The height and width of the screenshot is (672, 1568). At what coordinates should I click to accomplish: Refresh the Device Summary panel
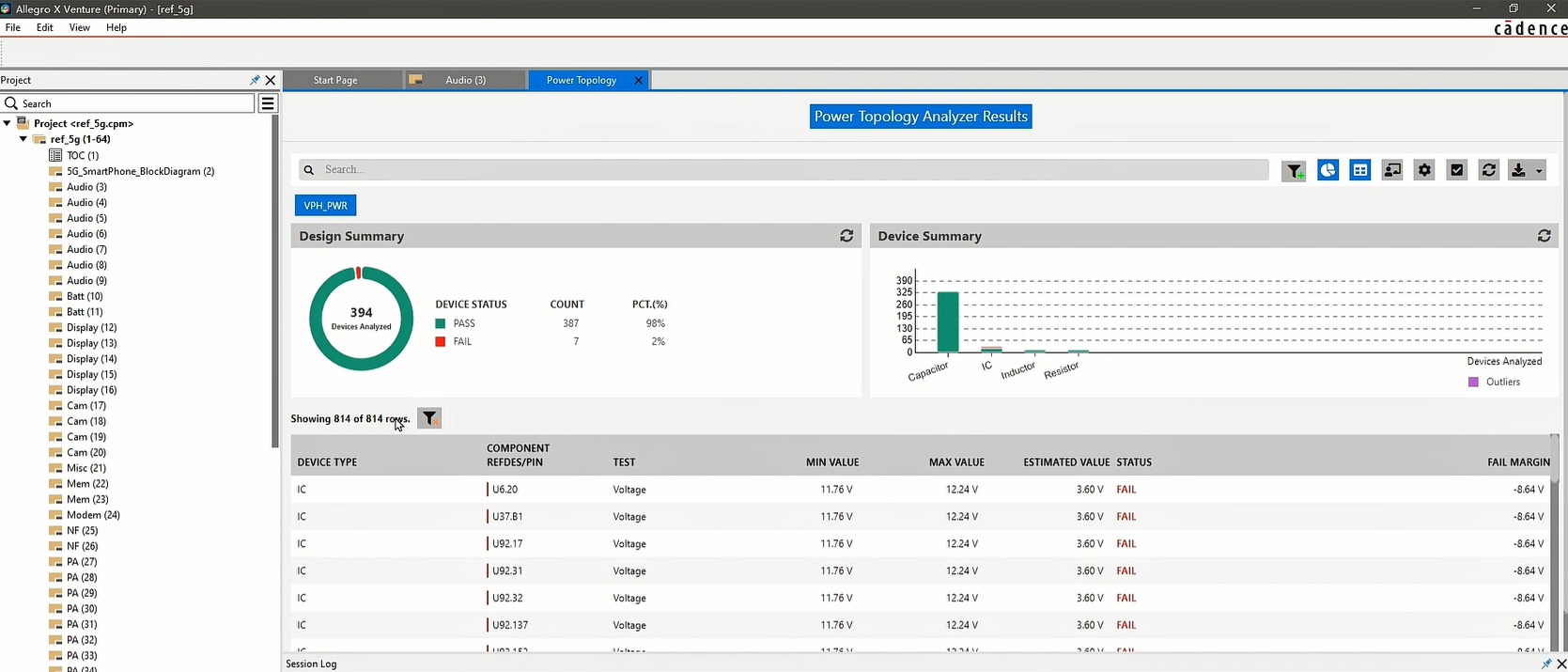[x=1544, y=236]
